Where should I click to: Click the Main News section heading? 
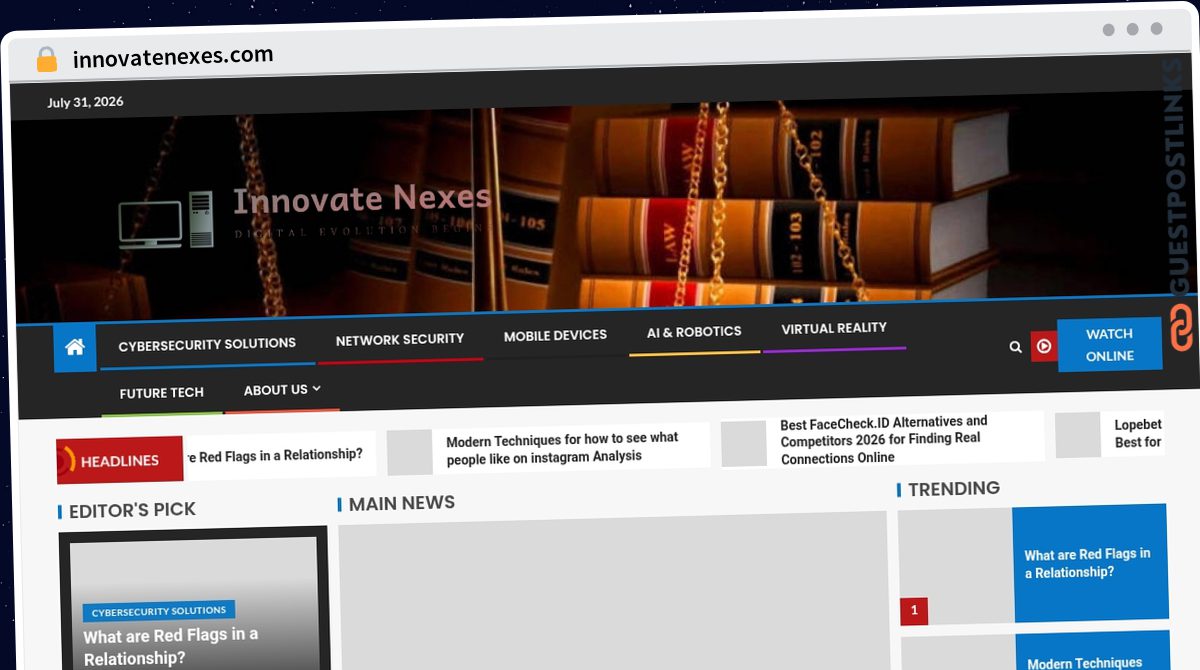coord(402,503)
